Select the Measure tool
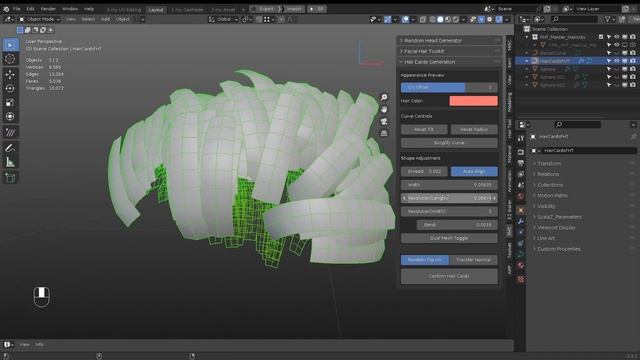Viewport: 640px width, 360px height. (x=10, y=162)
